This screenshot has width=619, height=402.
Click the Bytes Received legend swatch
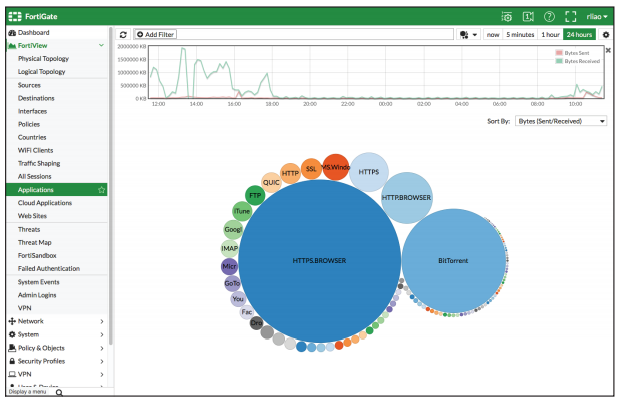coord(559,61)
